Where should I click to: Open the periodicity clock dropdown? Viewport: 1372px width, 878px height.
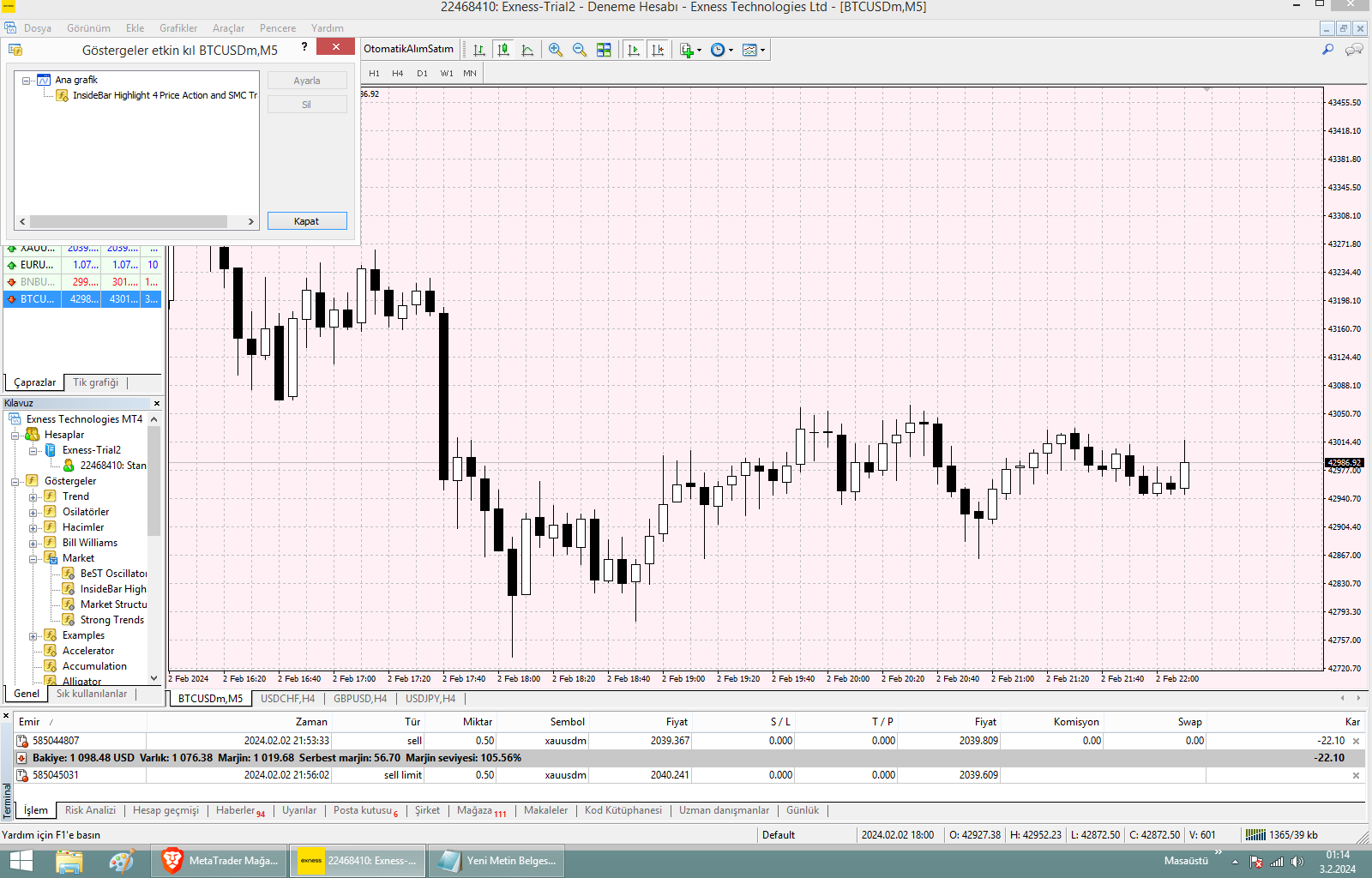(x=722, y=50)
